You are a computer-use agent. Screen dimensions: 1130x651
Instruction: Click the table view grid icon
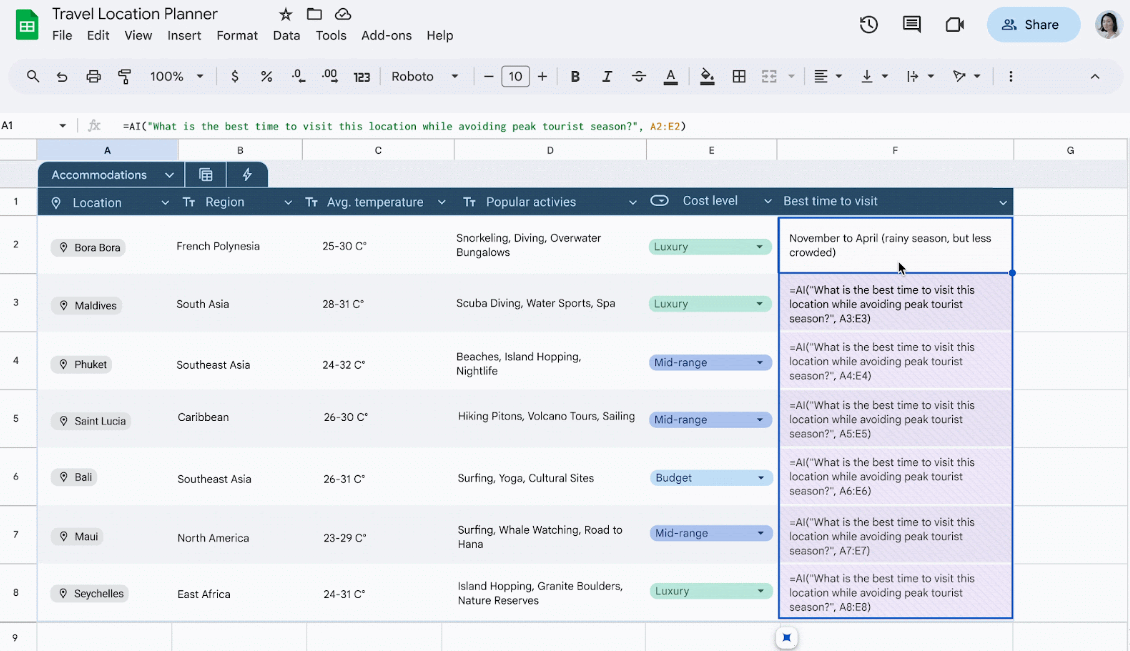pyautogui.click(x=206, y=175)
